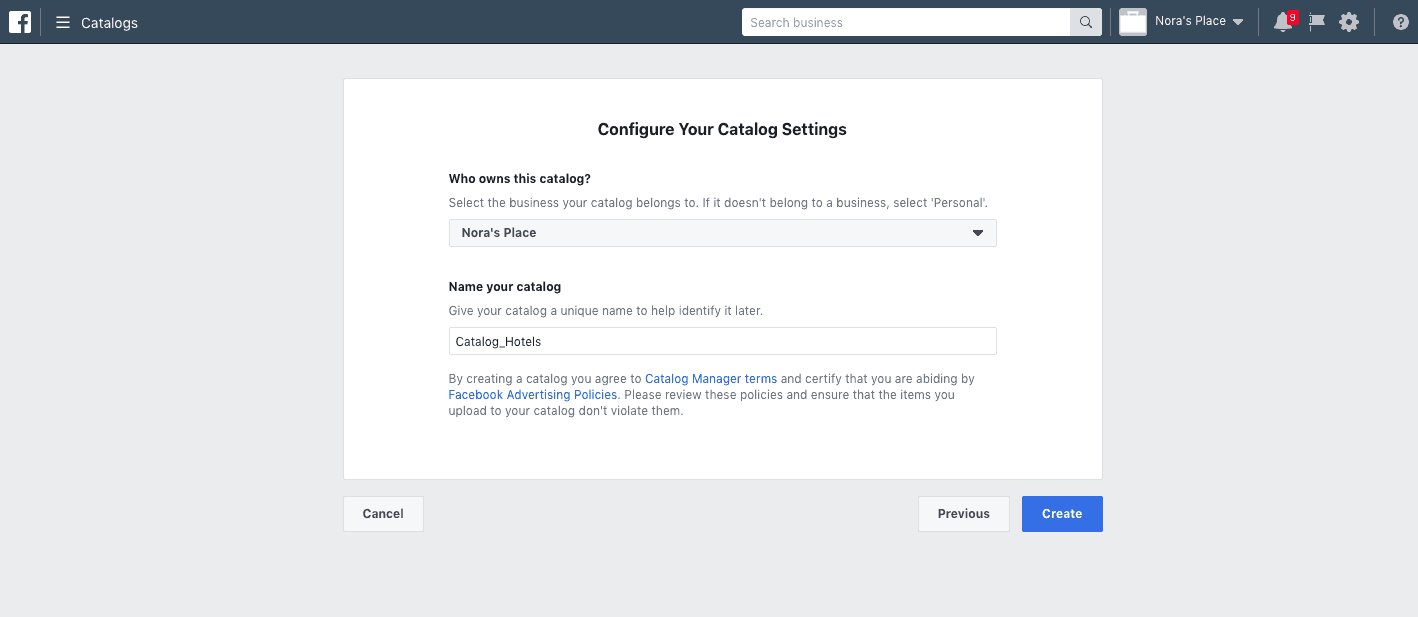This screenshot has height=617, width=1418.
Task: Focus the Search business field
Action: [905, 22]
